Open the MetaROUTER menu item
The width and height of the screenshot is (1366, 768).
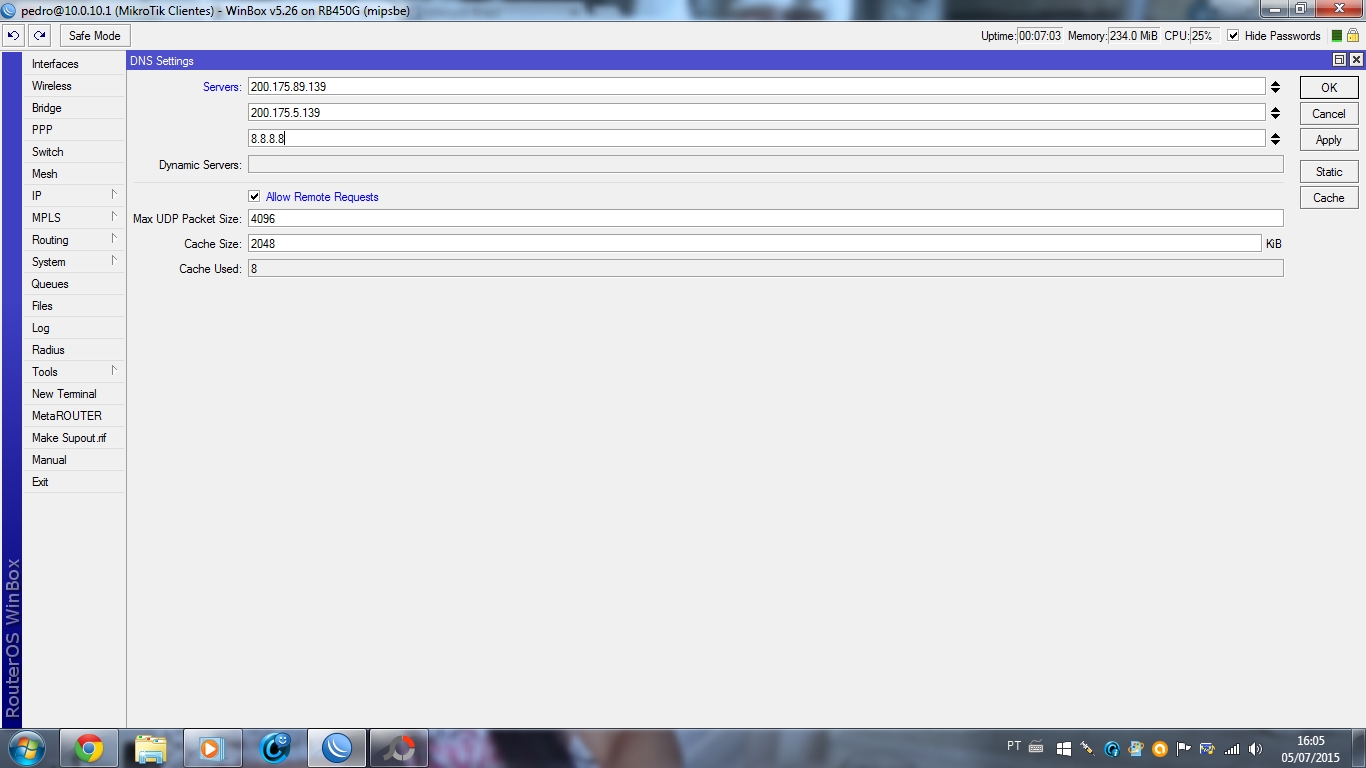75,416
